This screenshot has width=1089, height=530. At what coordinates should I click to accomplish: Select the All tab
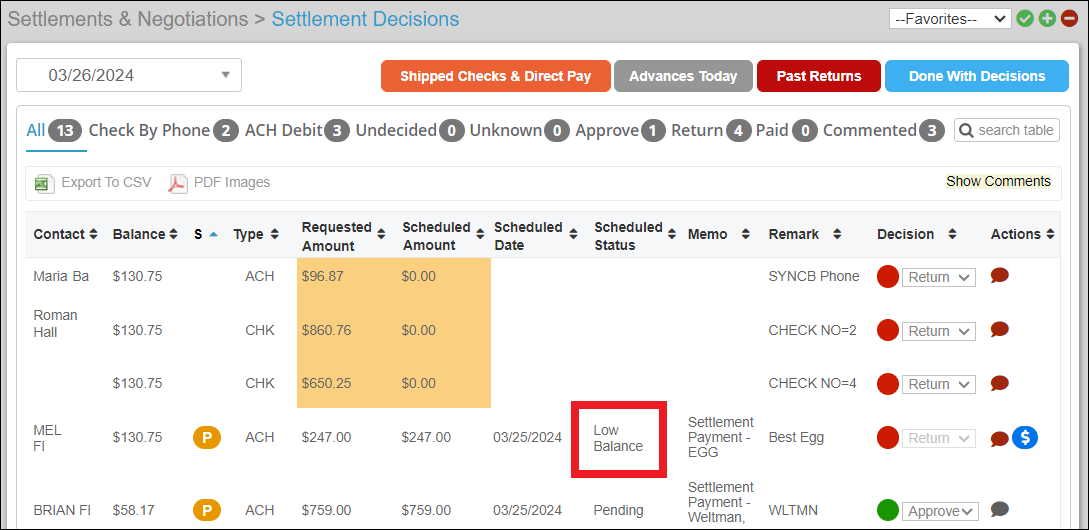[55, 131]
